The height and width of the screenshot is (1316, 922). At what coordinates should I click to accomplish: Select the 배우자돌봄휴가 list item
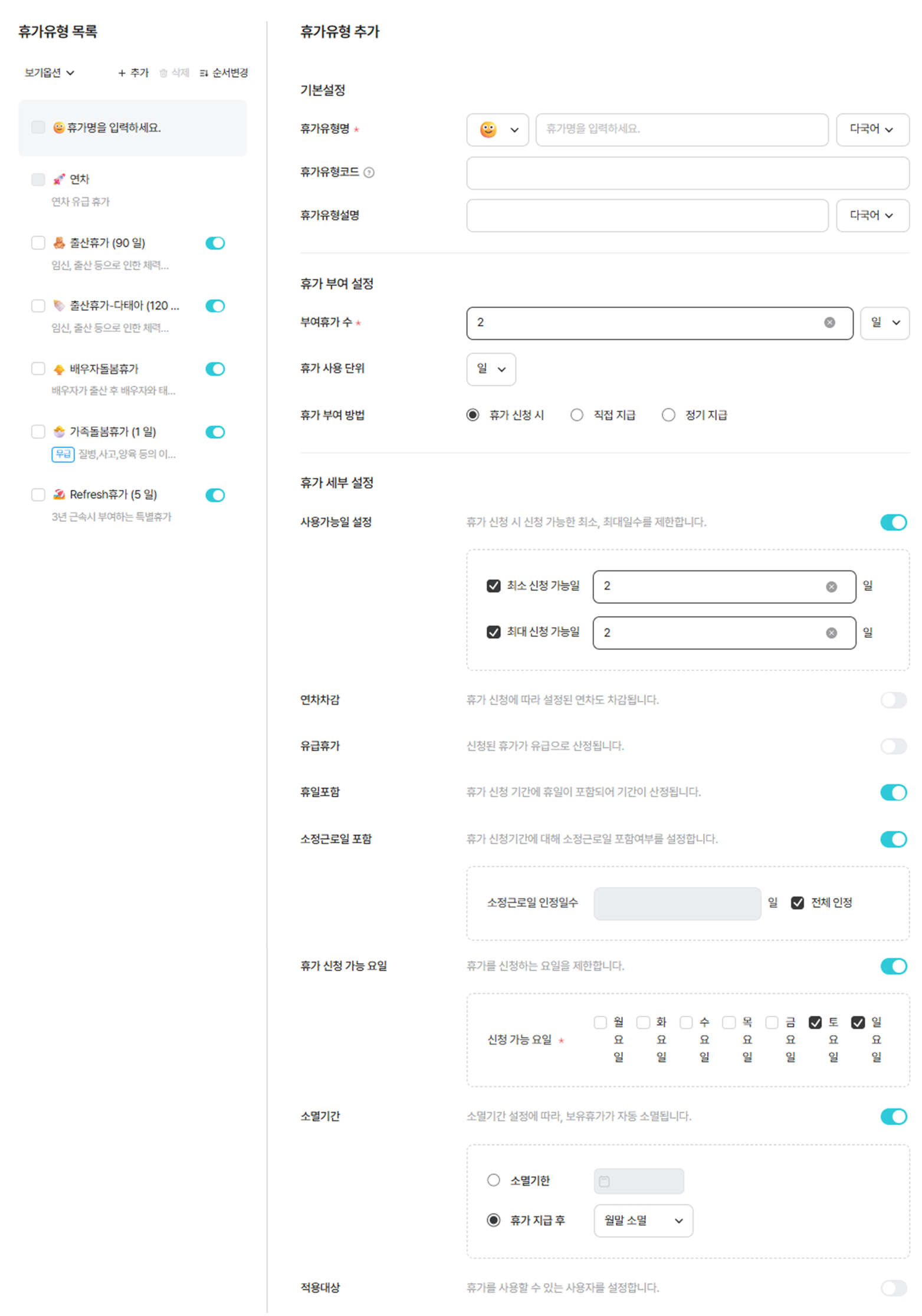[104, 369]
